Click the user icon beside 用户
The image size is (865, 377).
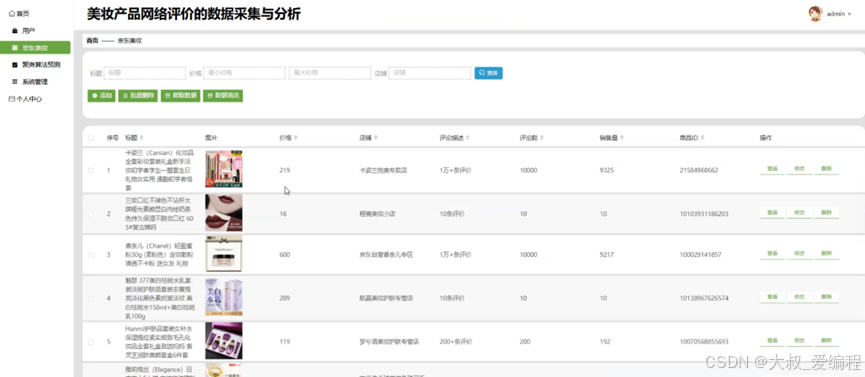click(x=15, y=31)
